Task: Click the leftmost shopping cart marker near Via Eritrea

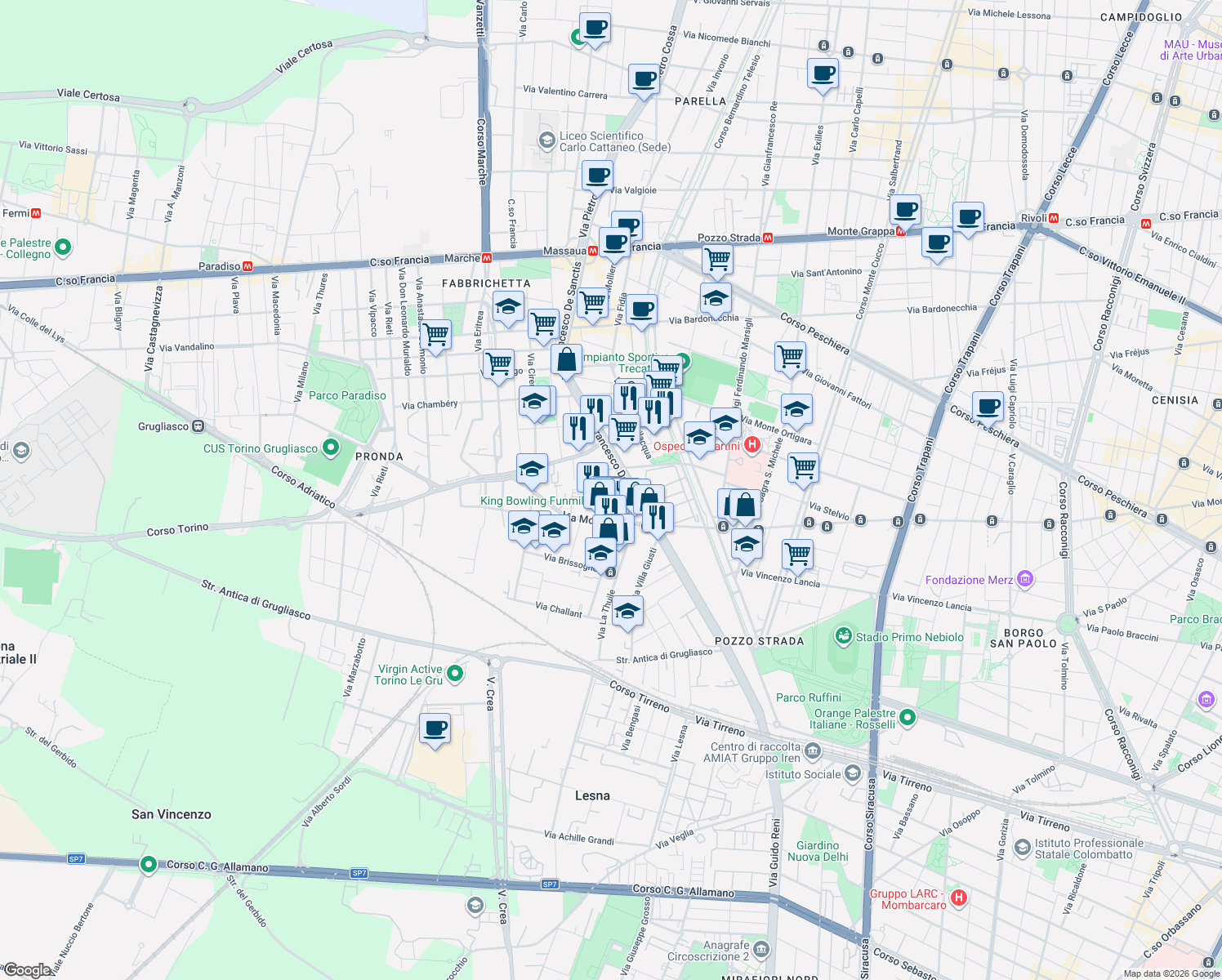Action: [x=435, y=335]
